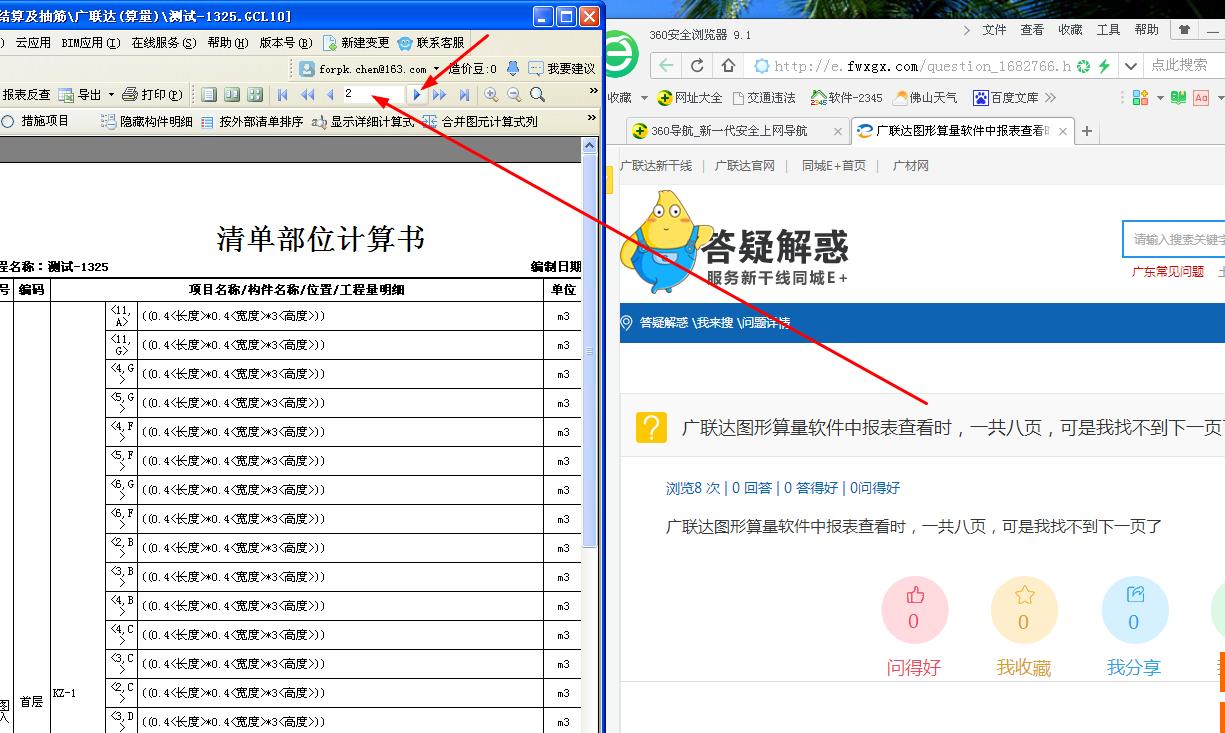Click the browser refresh icon
Screen dimensions: 1225x733
[698, 66]
